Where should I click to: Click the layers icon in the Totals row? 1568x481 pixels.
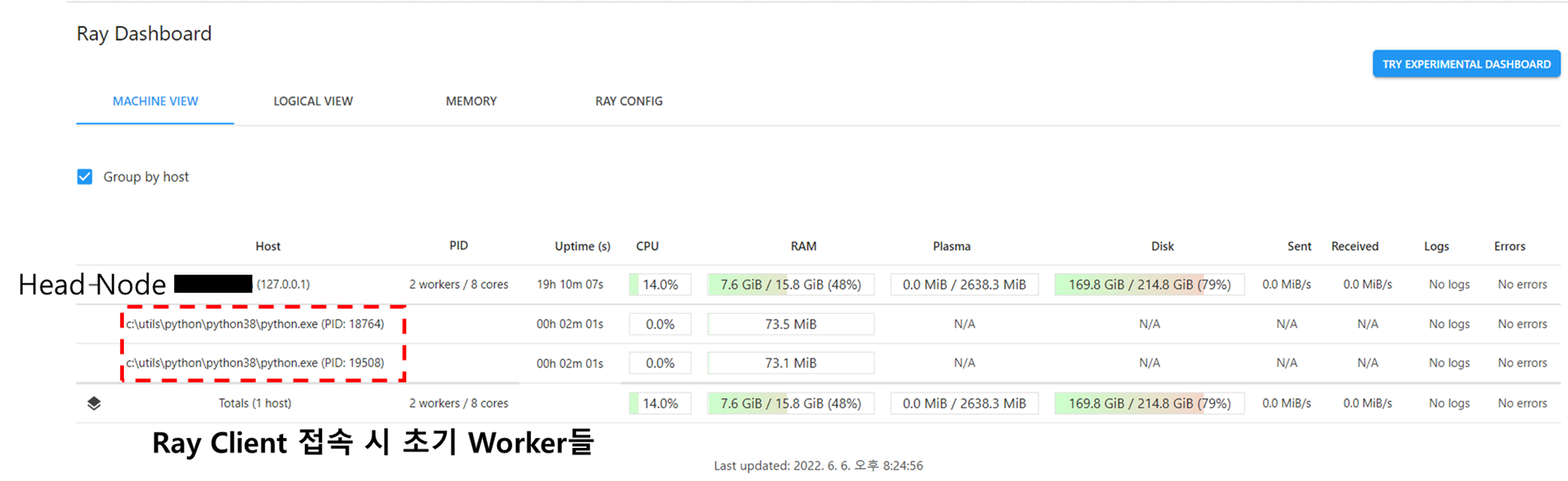point(94,403)
